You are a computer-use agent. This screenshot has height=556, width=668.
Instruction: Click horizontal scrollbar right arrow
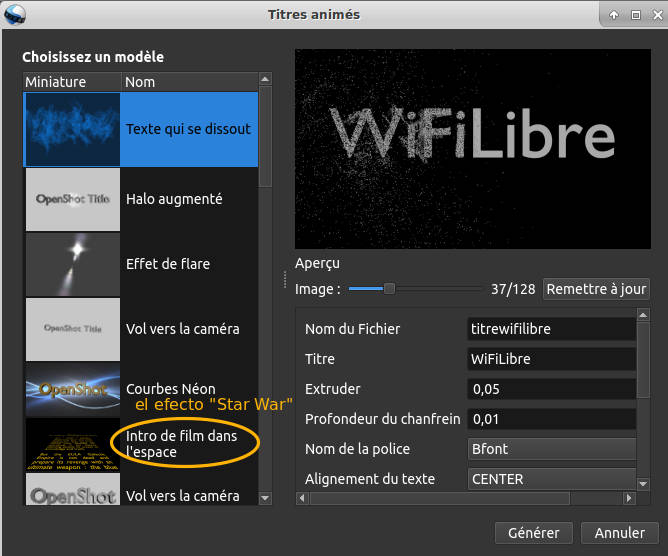click(629, 498)
